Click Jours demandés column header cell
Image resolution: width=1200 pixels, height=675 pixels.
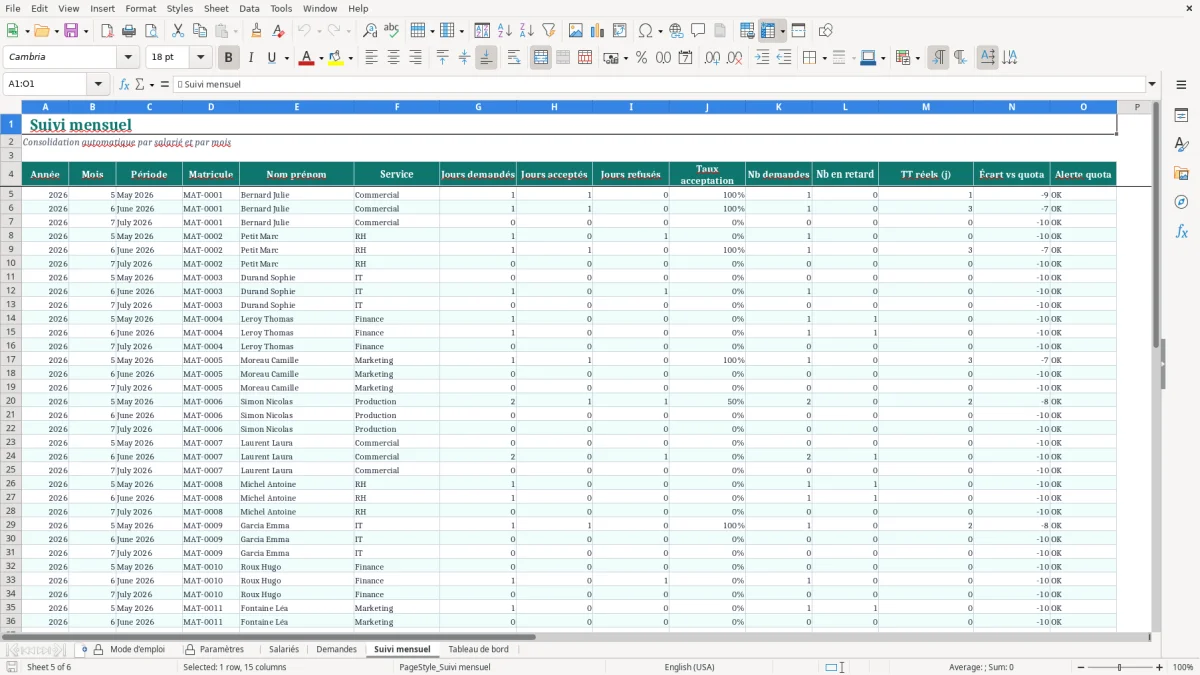[478, 174]
